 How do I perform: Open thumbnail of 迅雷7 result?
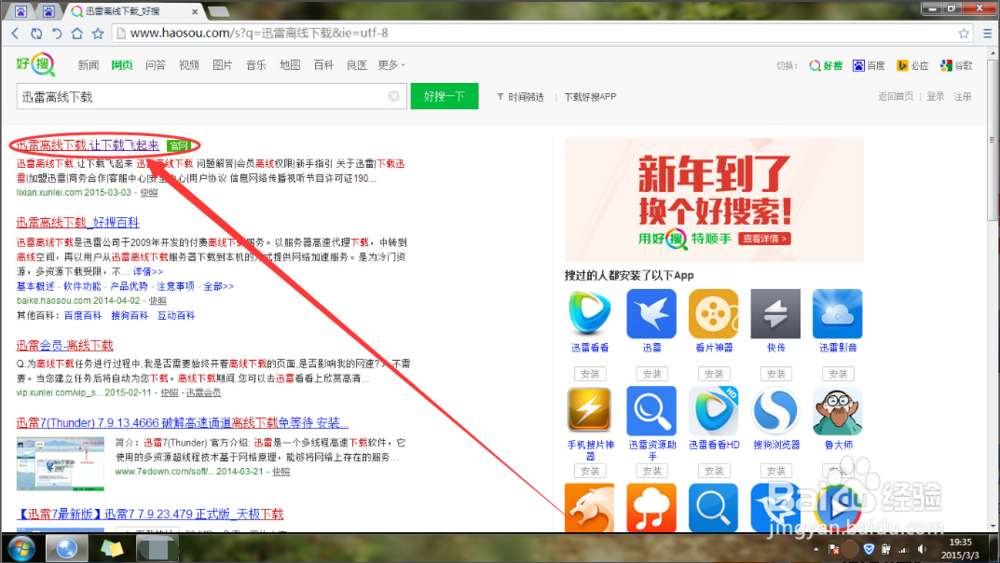61,464
